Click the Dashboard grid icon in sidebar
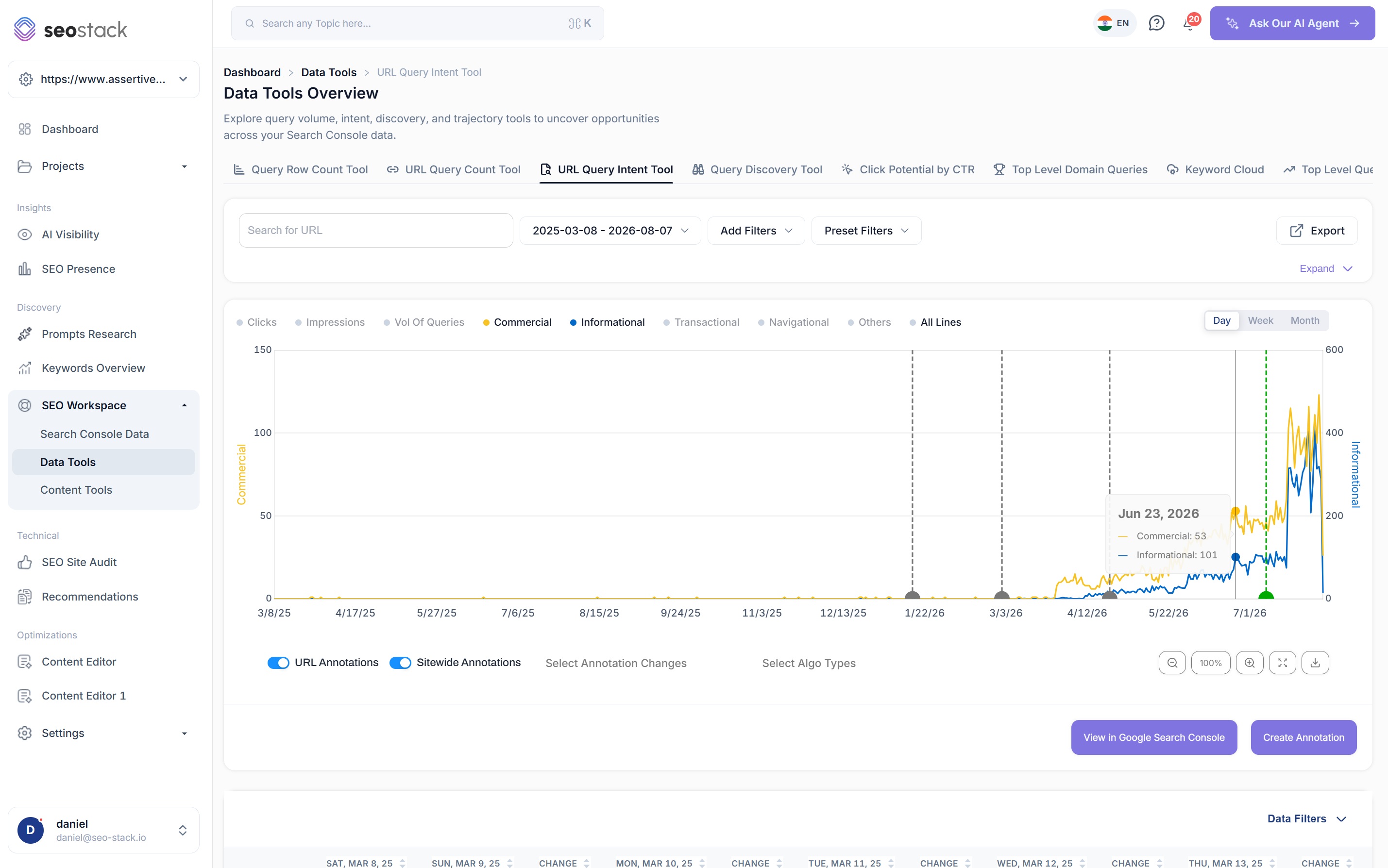The image size is (1388, 868). (x=24, y=129)
